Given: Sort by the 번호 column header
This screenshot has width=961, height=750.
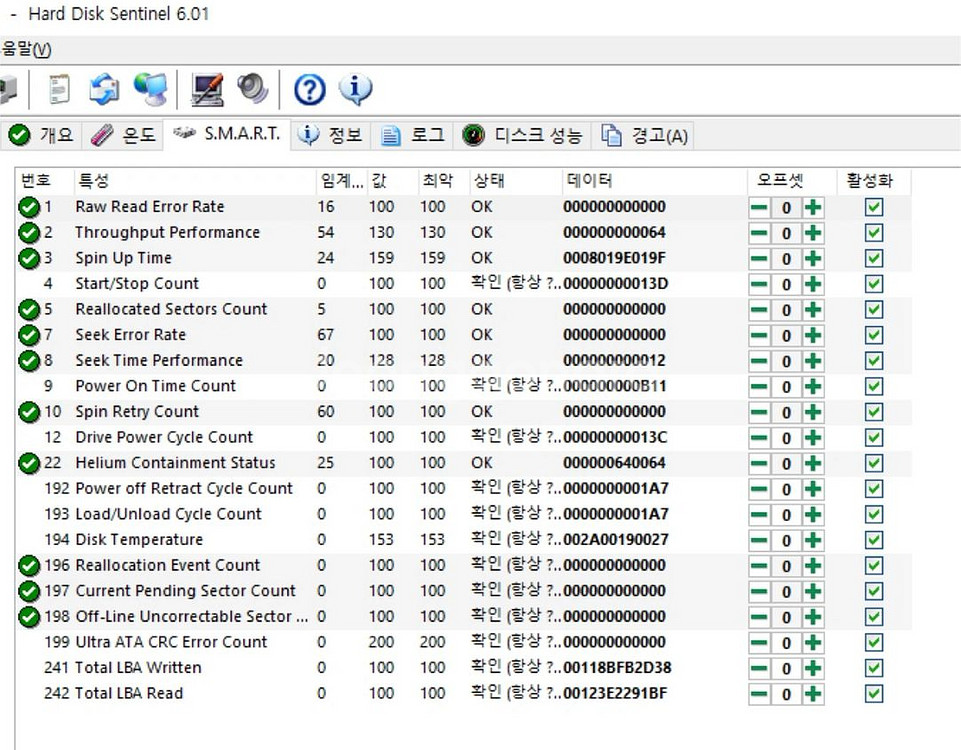Looking at the screenshot, I should pyautogui.click(x=44, y=181).
